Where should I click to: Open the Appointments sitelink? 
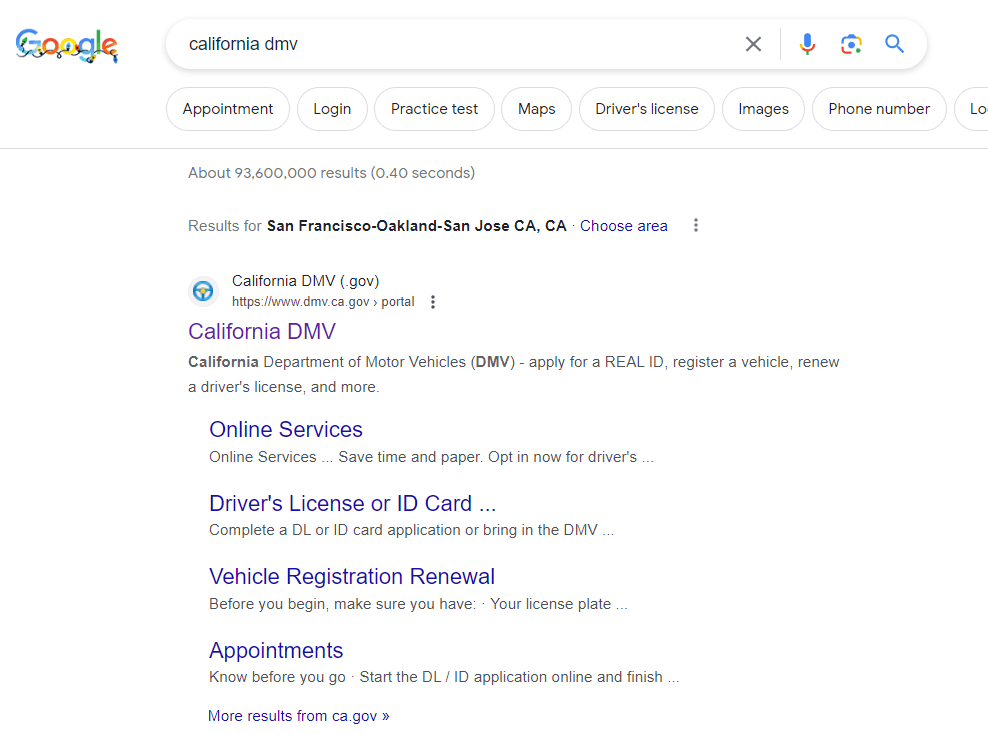pos(276,650)
